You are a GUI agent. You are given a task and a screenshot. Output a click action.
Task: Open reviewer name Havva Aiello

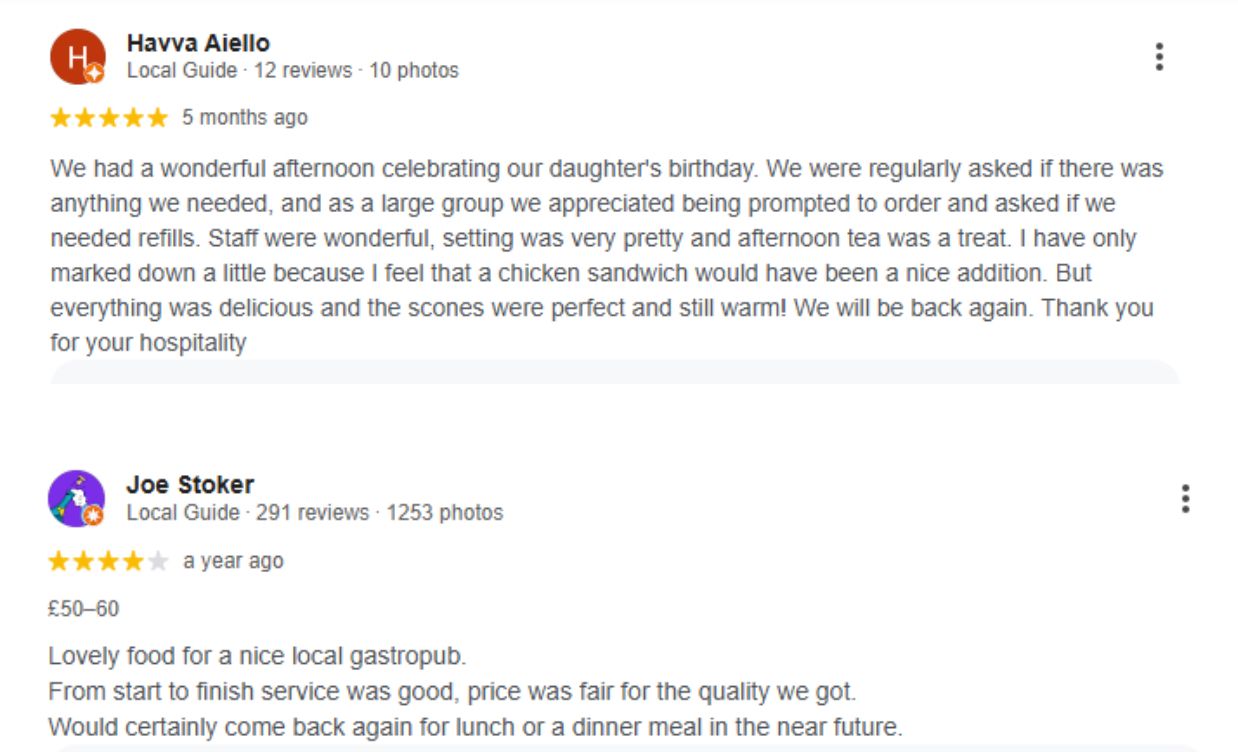pyautogui.click(x=198, y=43)
